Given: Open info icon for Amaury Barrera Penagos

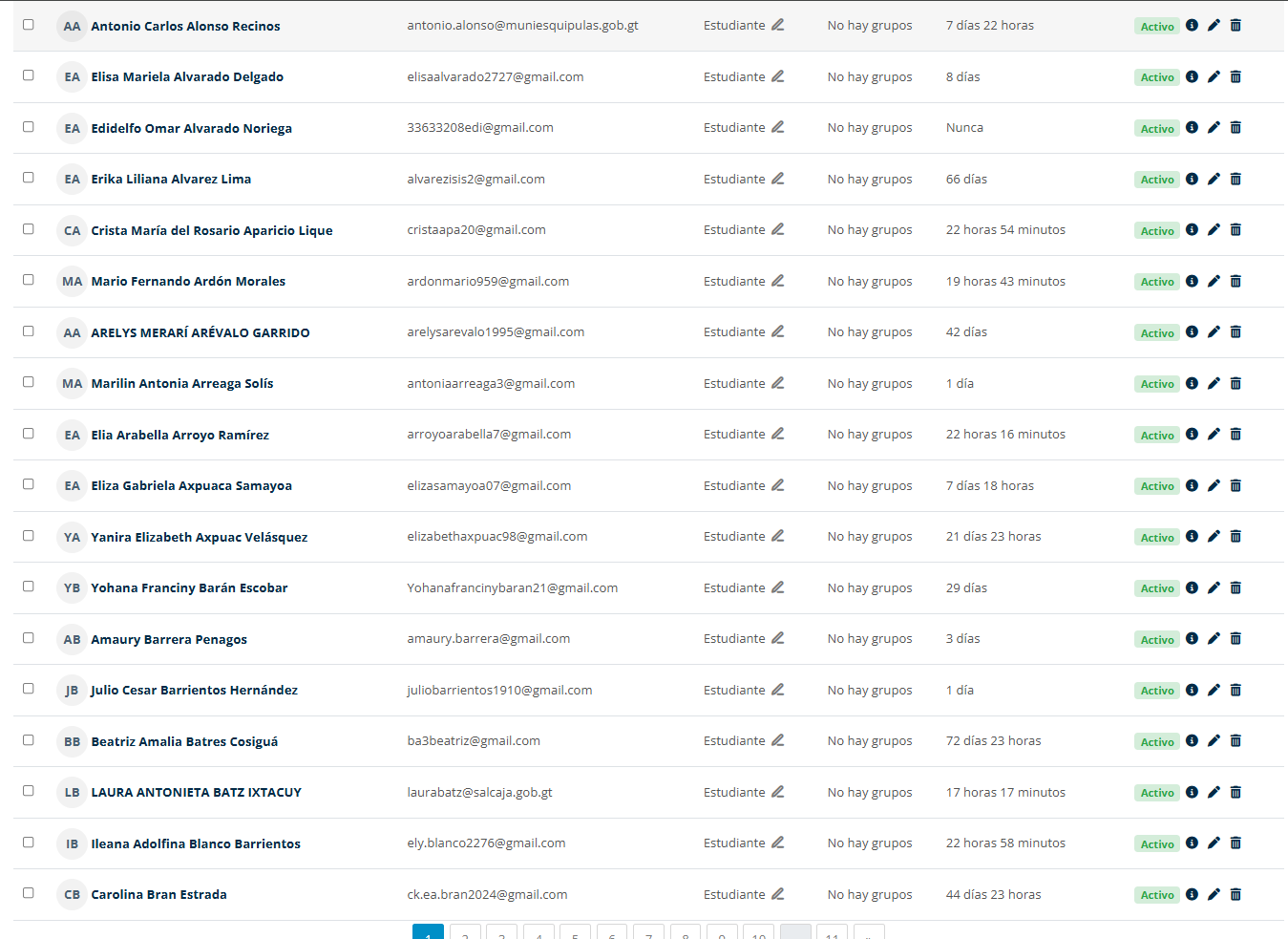Looking at the screenshot, I should pyautogui.click(x=1192, y=638).
